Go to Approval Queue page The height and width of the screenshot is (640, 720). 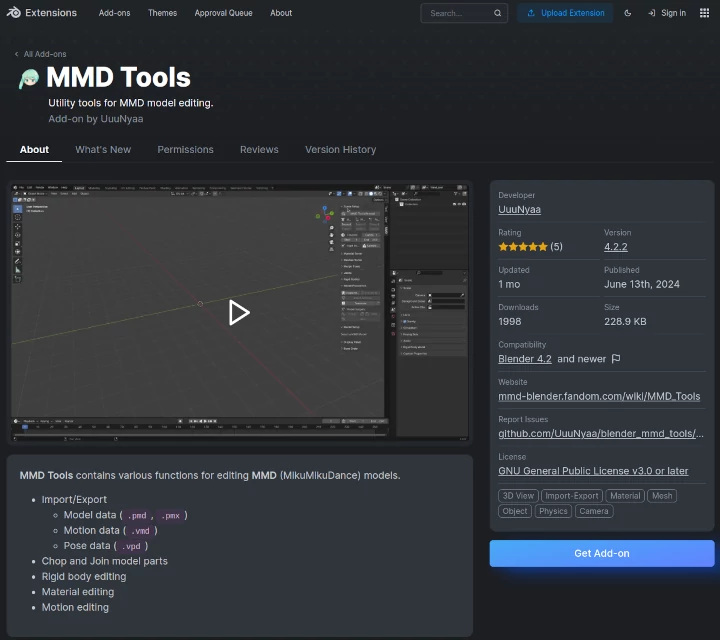pyautogui.click(x=223, y=13)
